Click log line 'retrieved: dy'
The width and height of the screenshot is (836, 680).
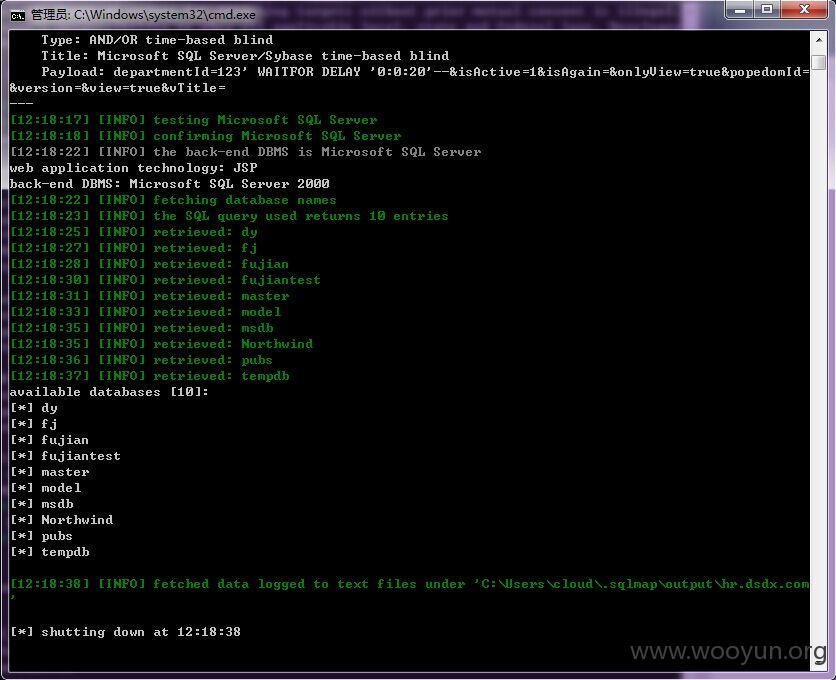tap(133, 232)
